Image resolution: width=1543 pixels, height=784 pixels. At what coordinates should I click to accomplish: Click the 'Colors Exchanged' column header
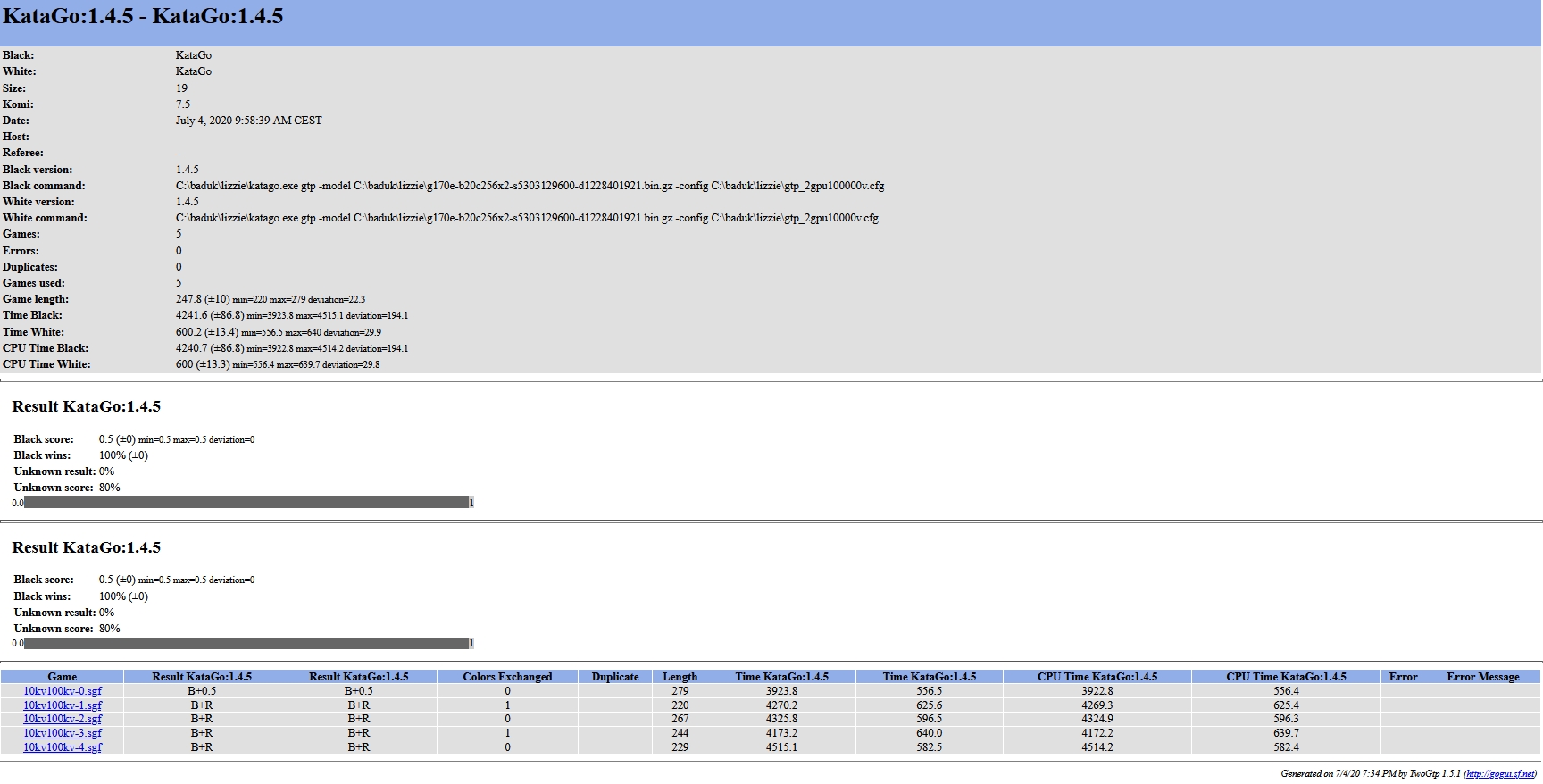(x=507, y=677)
